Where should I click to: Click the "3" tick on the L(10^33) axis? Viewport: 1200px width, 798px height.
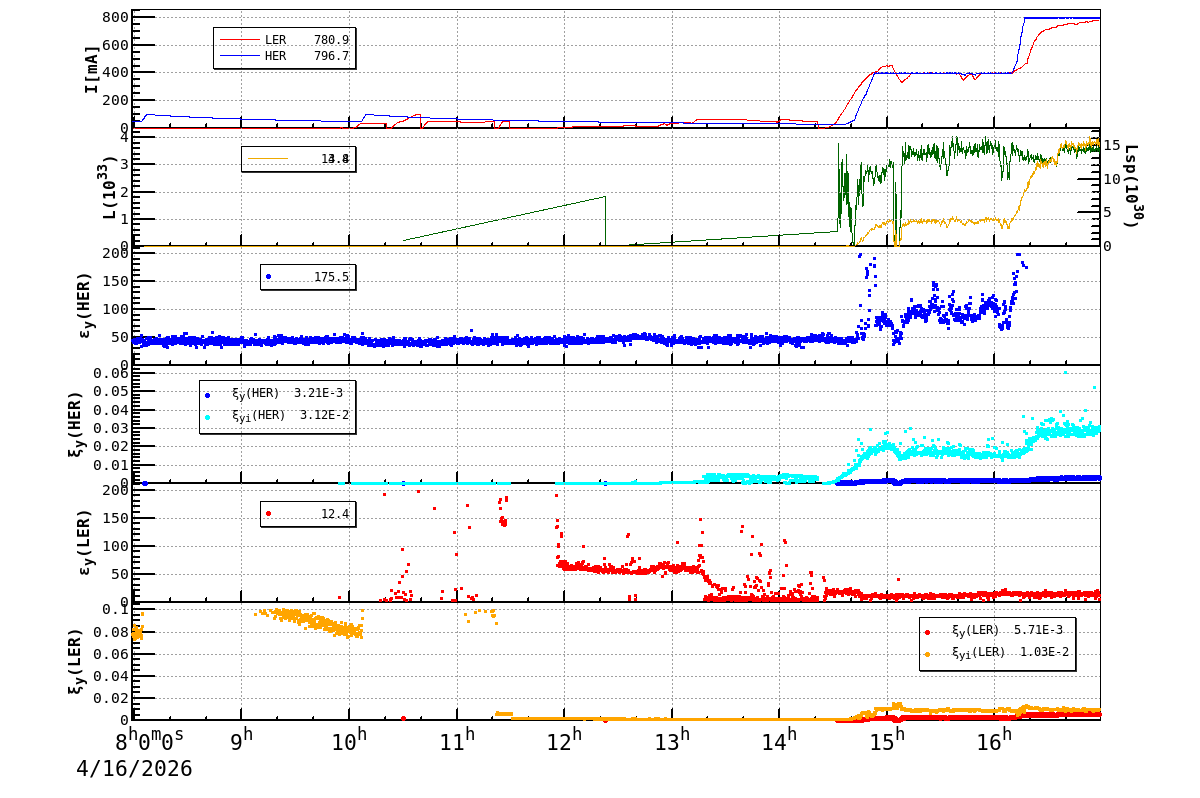pos(124,164)
